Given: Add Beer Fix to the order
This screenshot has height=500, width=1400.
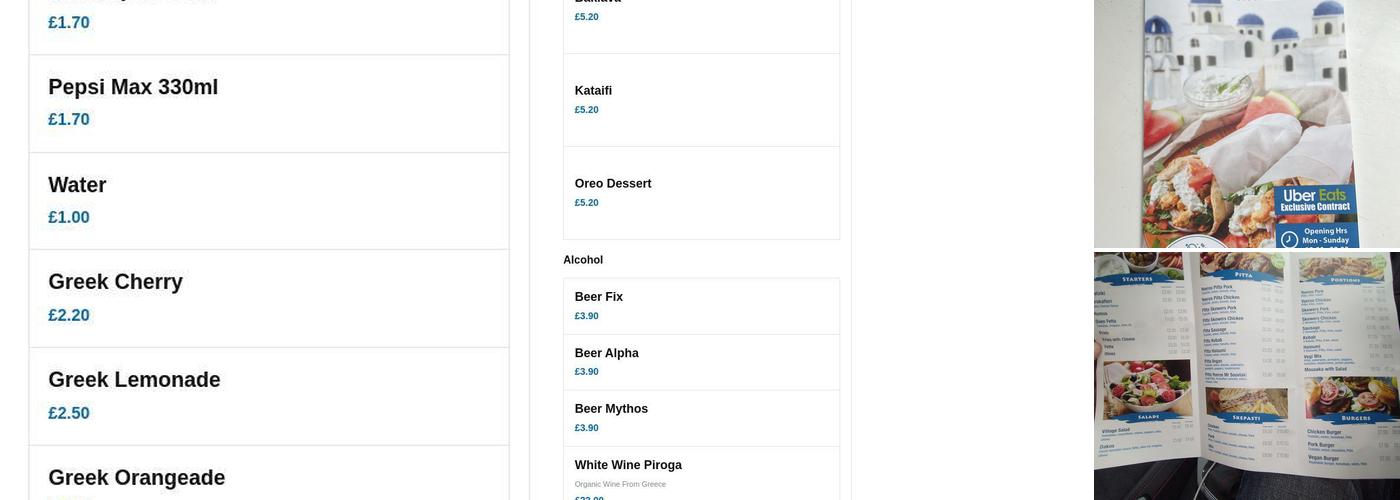Looking at the screenshot, I should [599, 297].
